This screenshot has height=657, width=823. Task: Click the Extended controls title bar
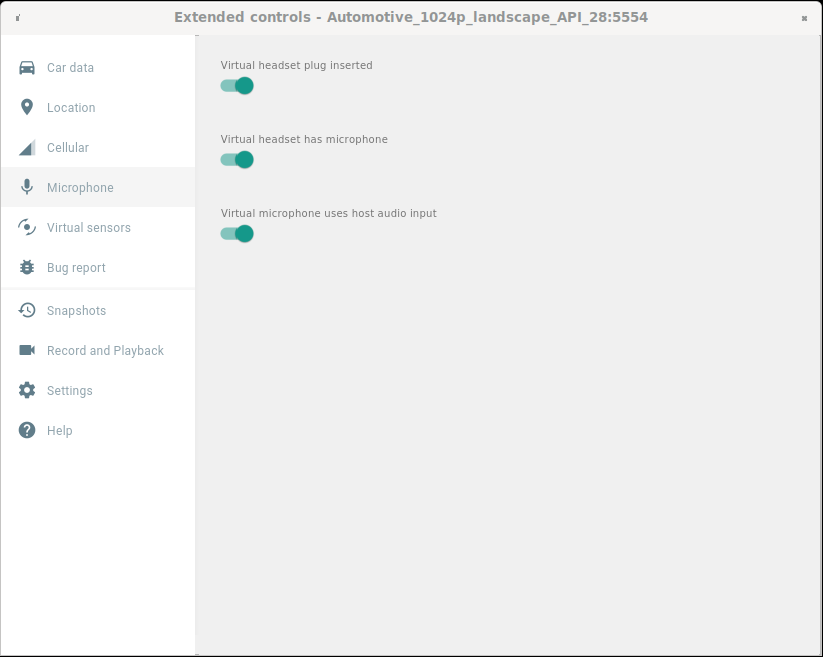tap(411, 16)
